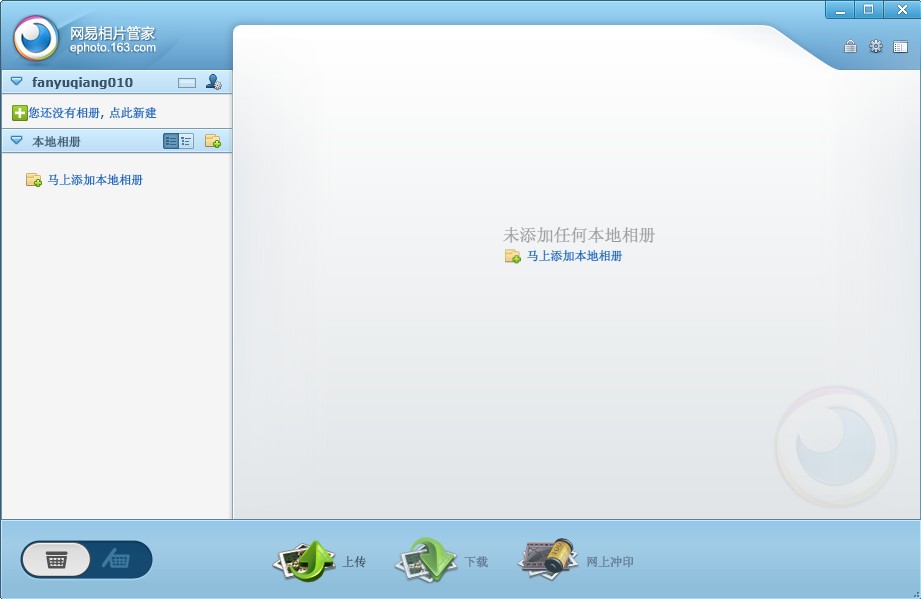Viewport: 921px width, 599px height.
Task: Open settings via the gear icon
Action: [x=876, y=46]
